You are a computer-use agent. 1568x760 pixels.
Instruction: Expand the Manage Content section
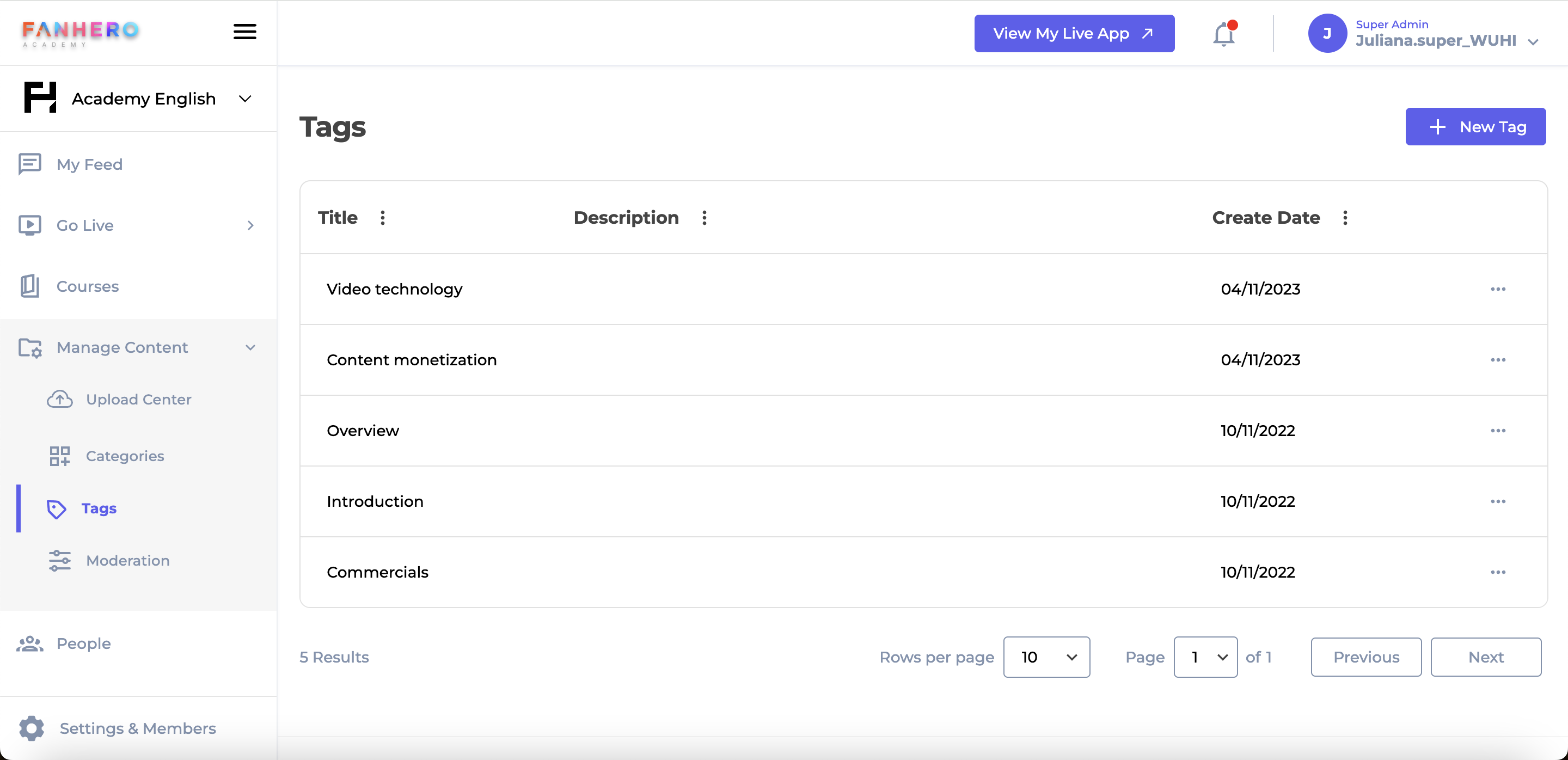click(x=253, y=347)
